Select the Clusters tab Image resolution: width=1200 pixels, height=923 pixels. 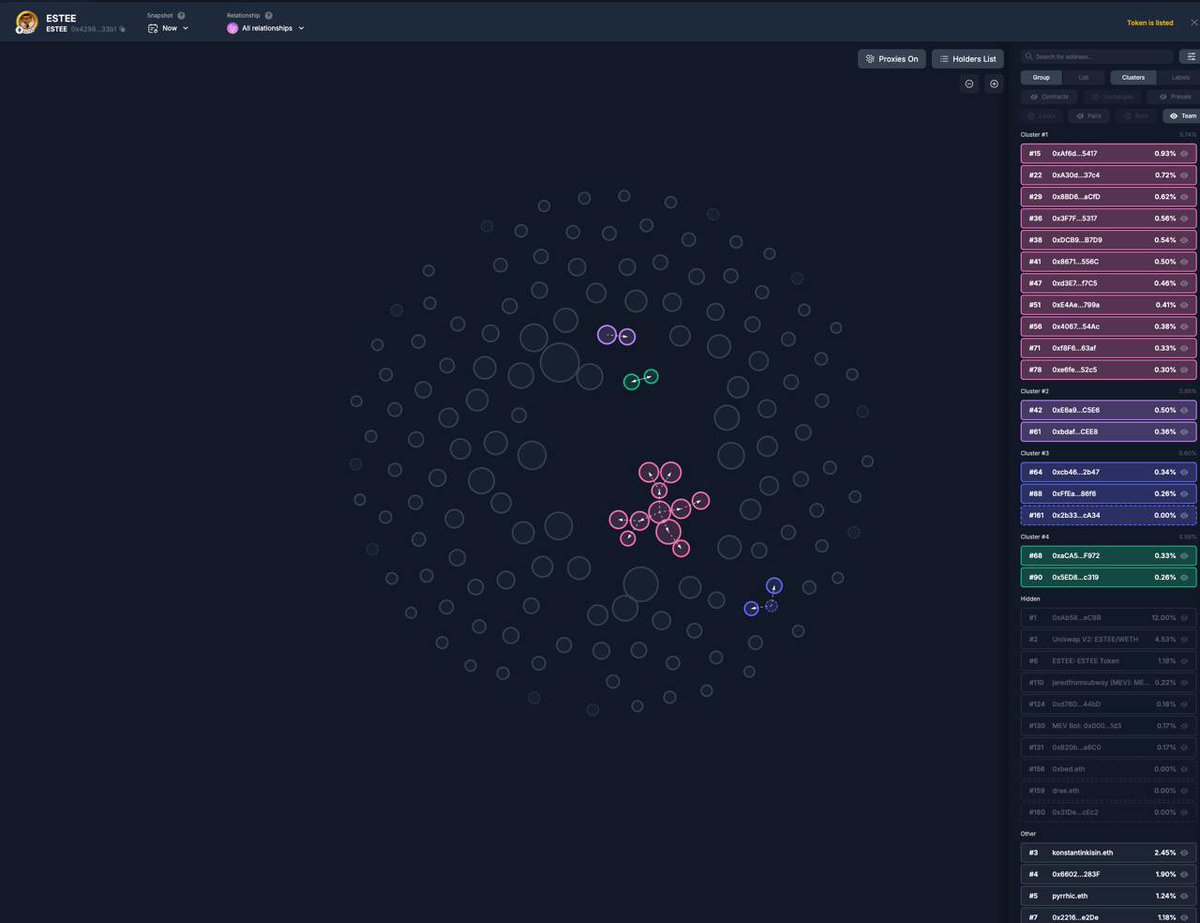click(x=1133, y=77)
